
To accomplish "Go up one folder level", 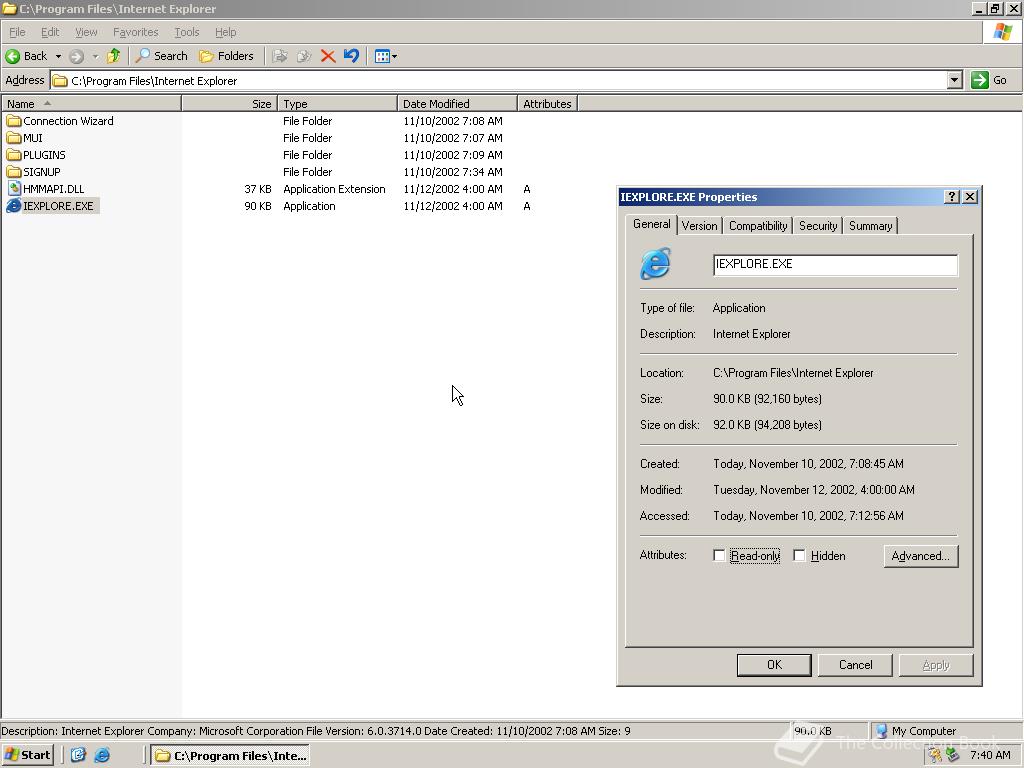I will (114, 56).
